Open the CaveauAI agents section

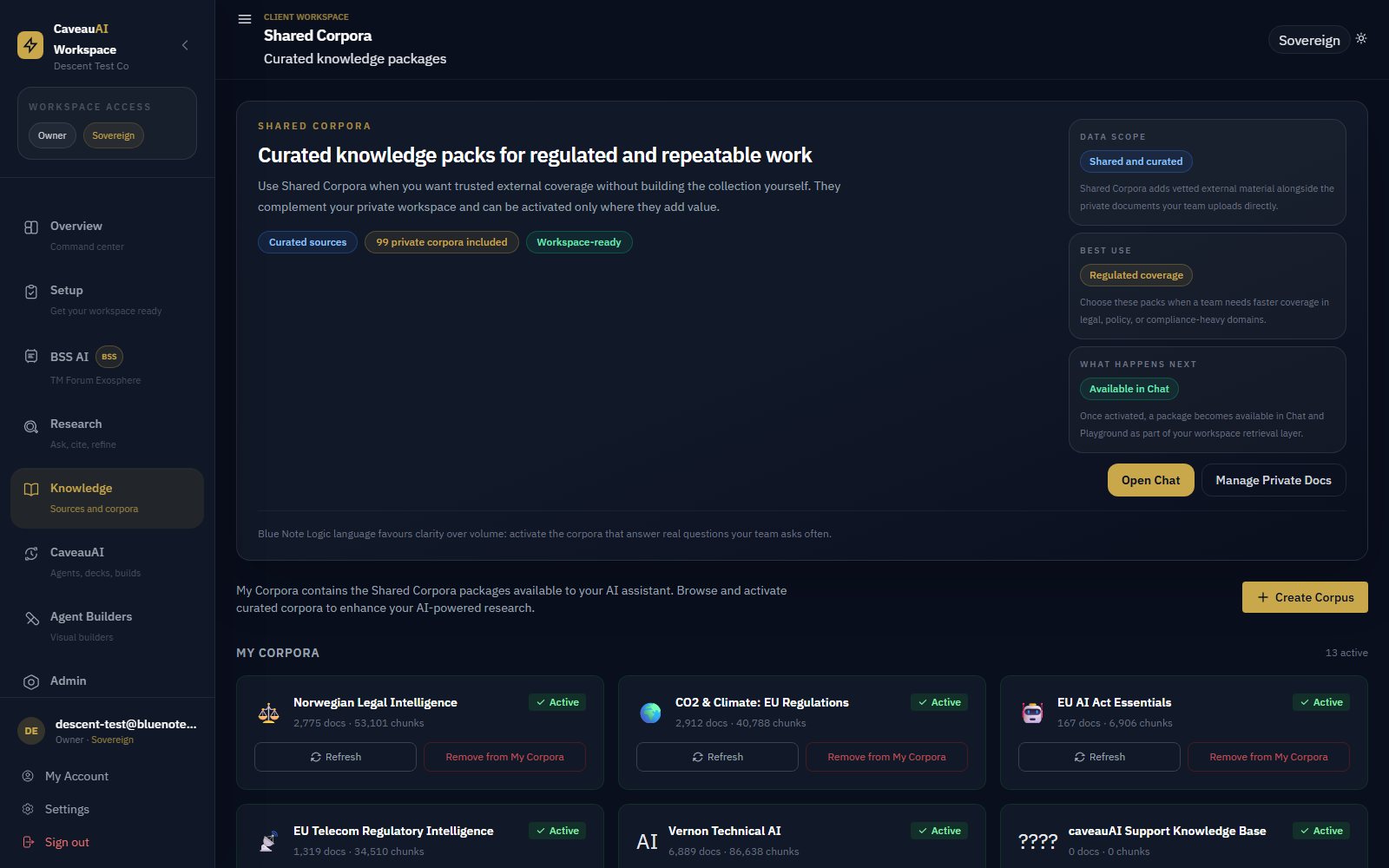click(x=107, y=562)
